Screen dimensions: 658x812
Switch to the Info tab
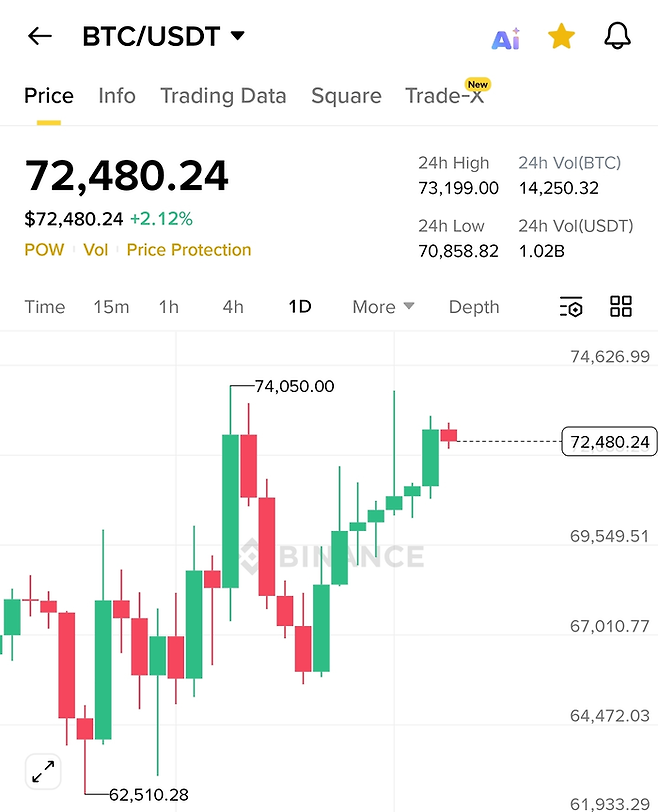click(x=117, y=96)
